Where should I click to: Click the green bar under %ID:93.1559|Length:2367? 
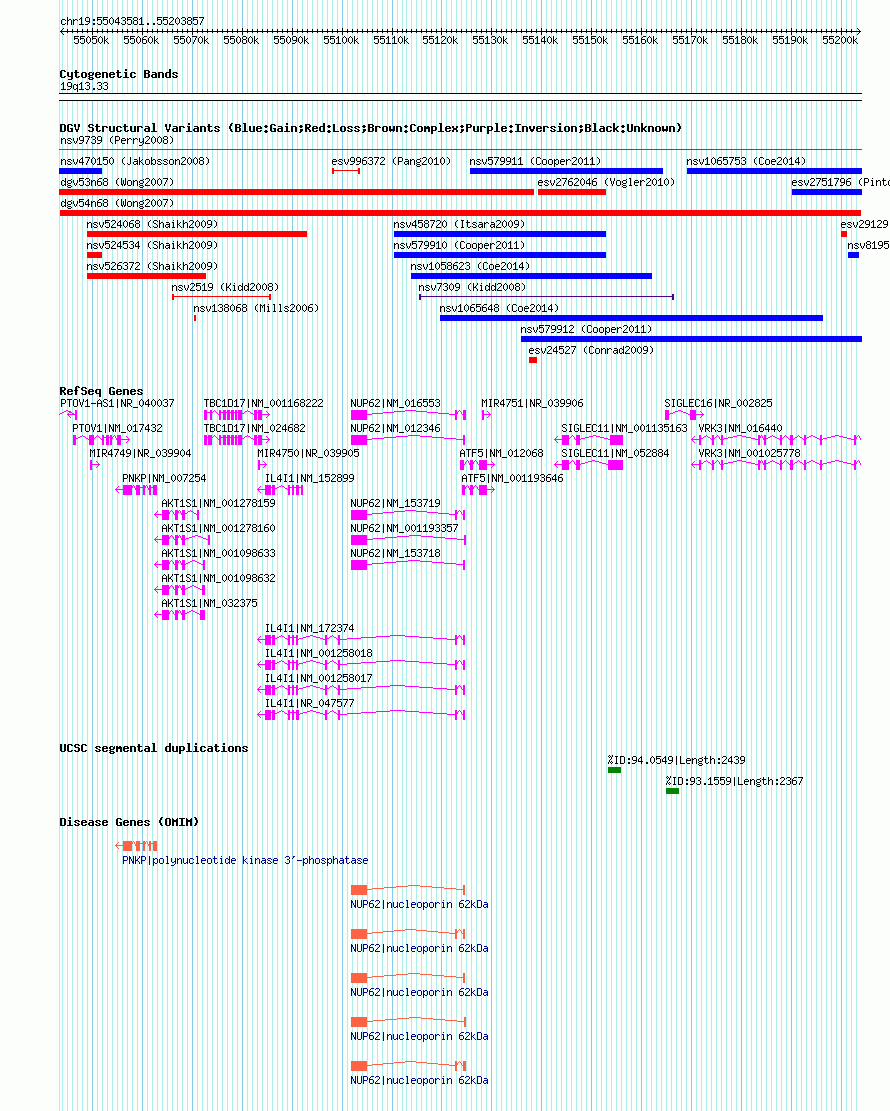[x=672, y=791]
